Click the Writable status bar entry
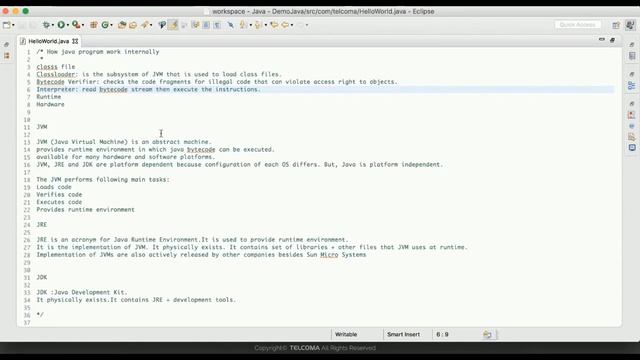This screenshot has width=640, height=360. click(346, 334)
